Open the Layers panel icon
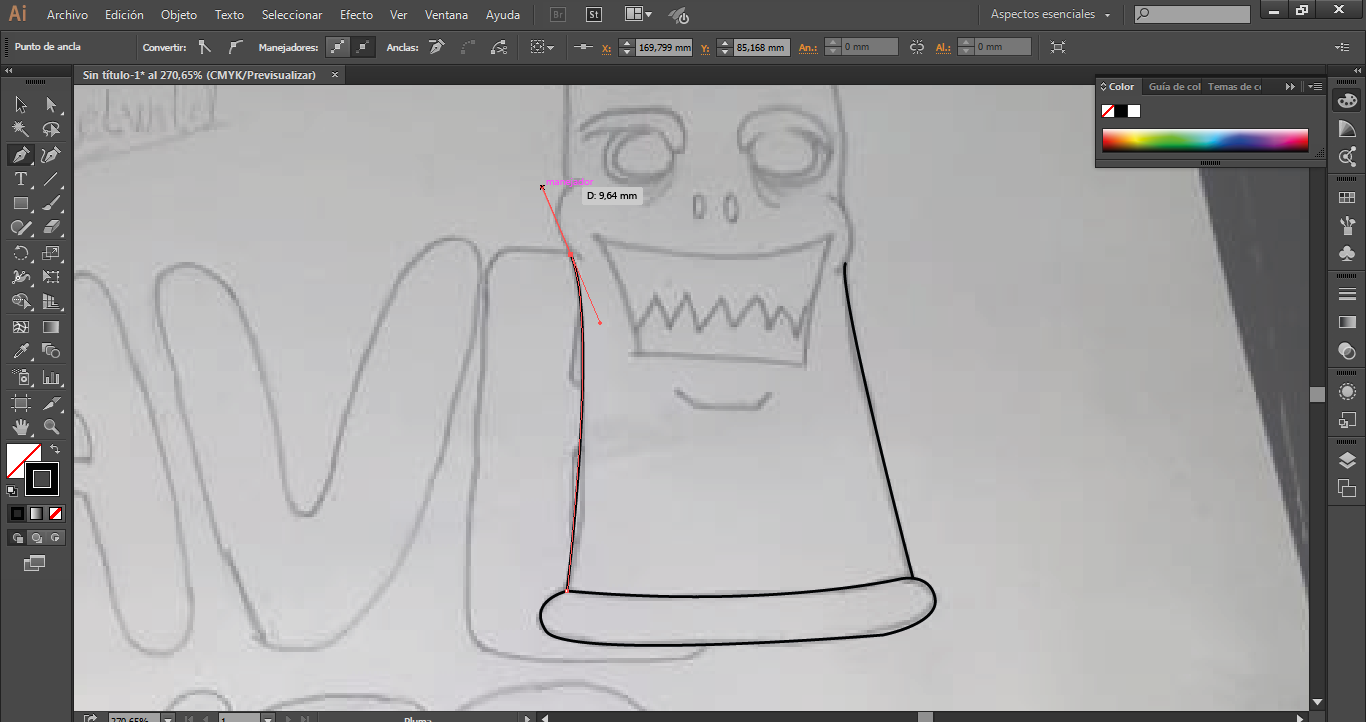This screenshot has width=1366, height=722. (1347, 460)
